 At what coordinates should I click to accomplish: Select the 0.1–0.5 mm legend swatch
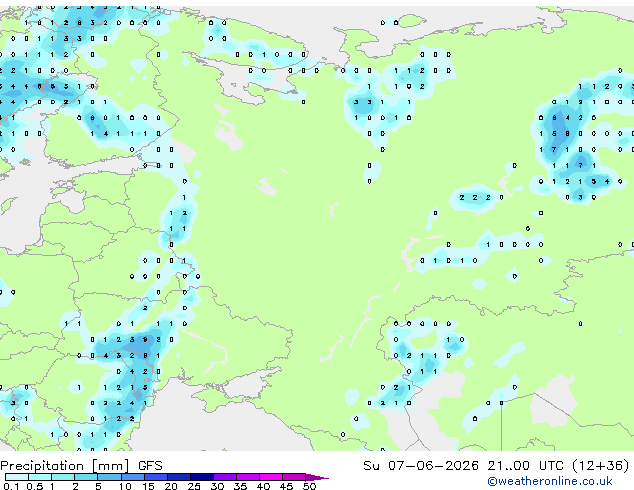coord(17,477)
